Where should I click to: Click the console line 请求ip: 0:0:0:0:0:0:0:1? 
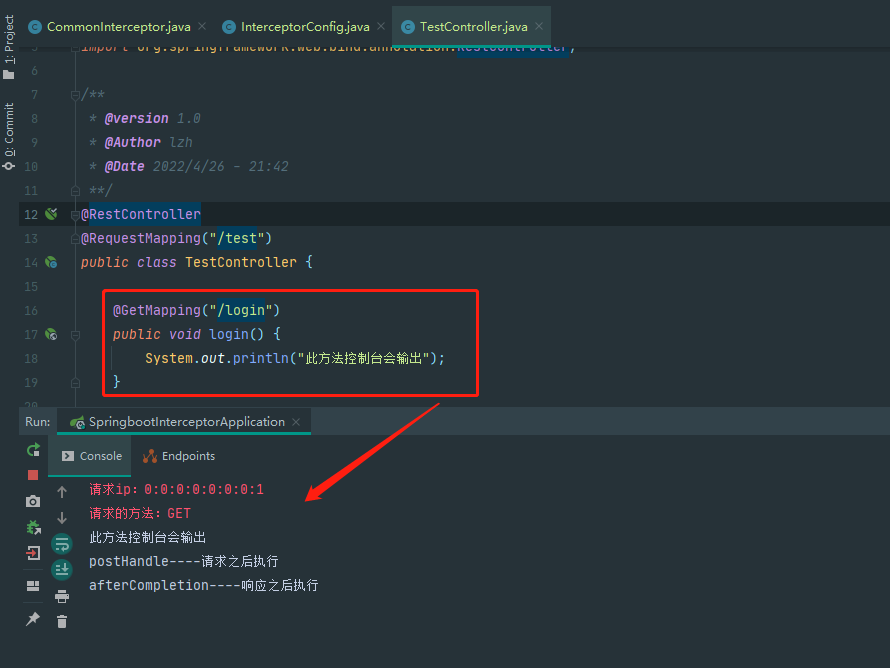(x=177, y=489)
